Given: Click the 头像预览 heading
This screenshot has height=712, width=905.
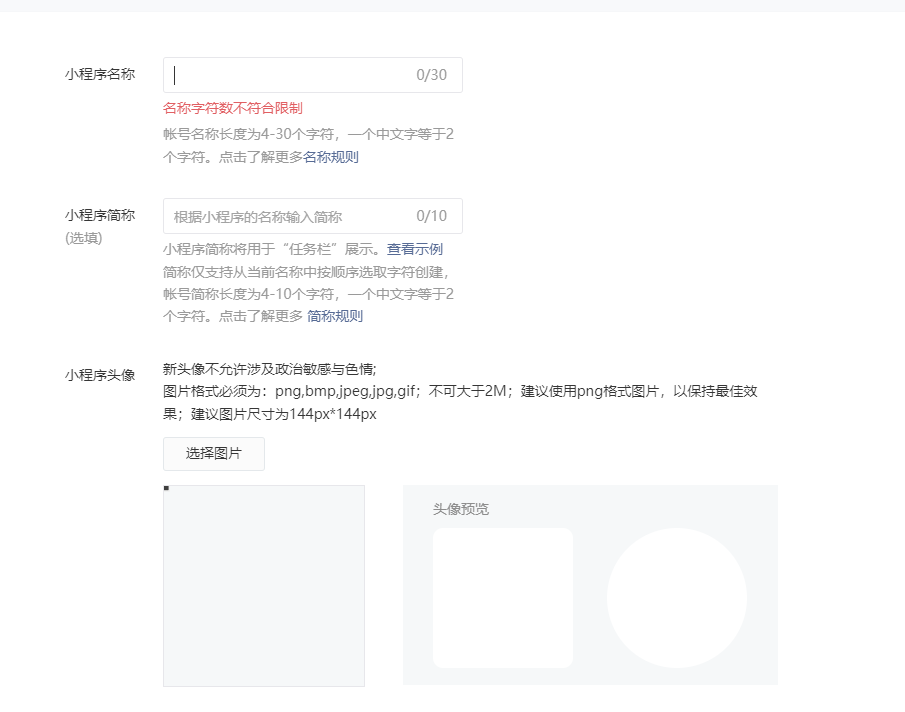Looking at the screenshot, I should pyautogui.click(x=461, y=509).
